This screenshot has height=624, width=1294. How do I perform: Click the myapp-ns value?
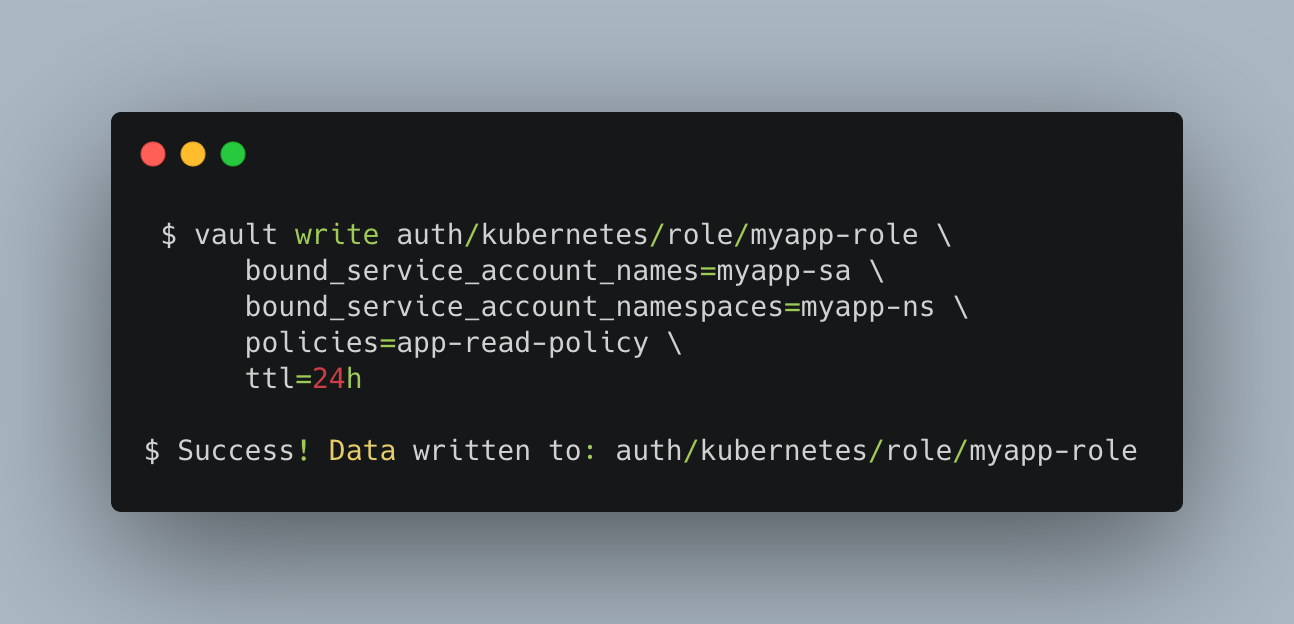pos(868,307)
